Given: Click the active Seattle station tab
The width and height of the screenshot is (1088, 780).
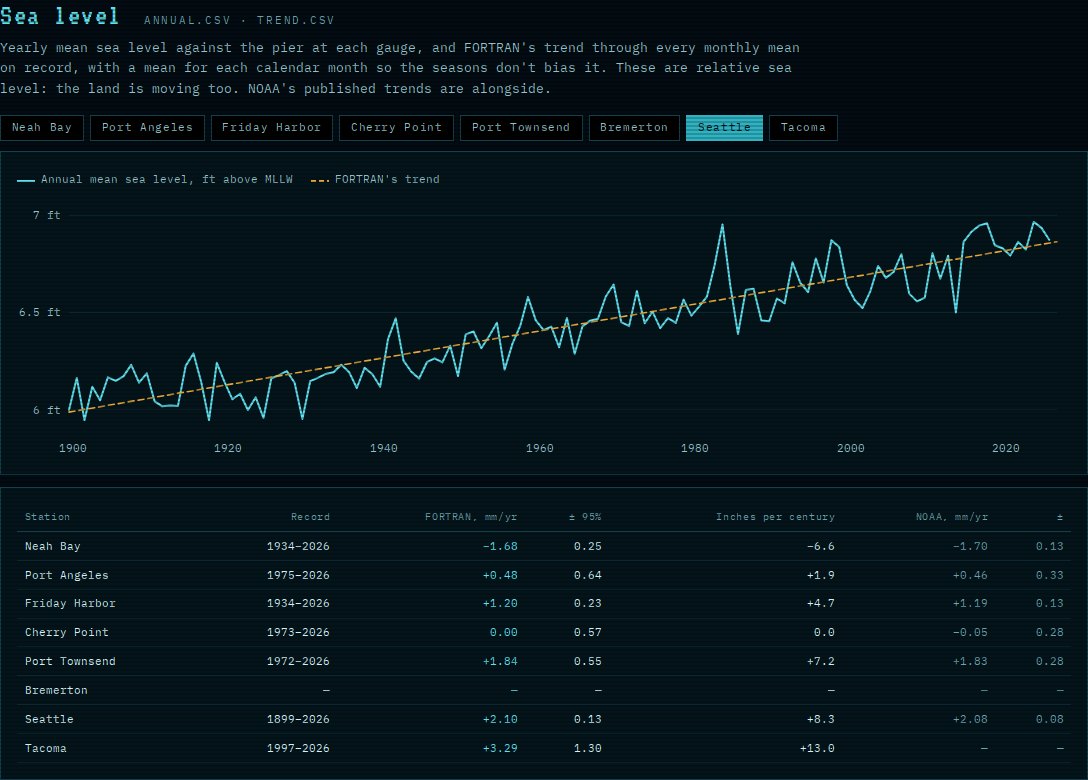Looking at the screenshot, I should tap(724, 128).
